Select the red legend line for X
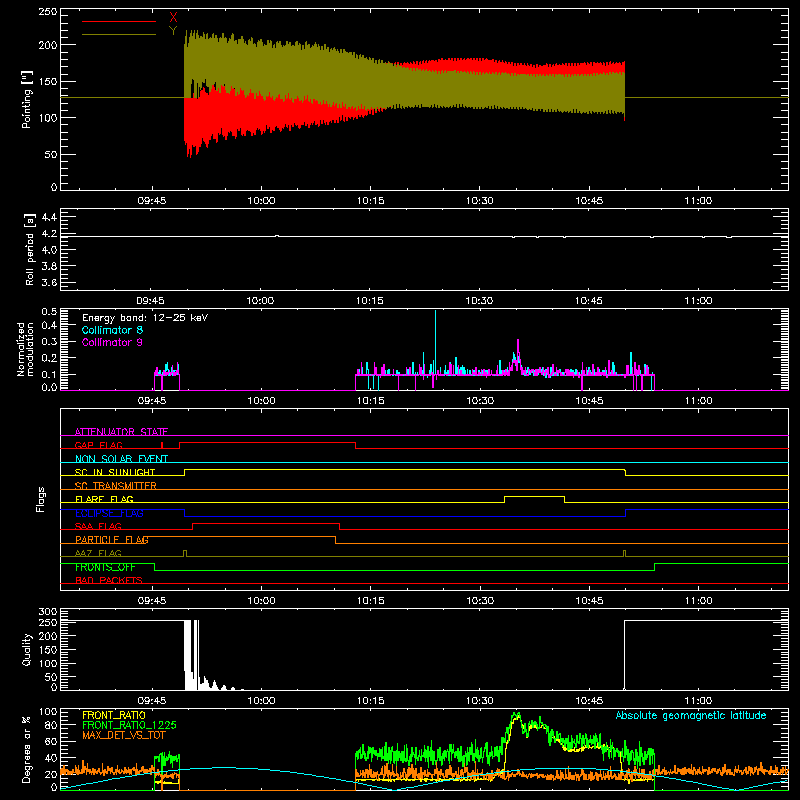This screenshot has width=800, height=800. 119,21
